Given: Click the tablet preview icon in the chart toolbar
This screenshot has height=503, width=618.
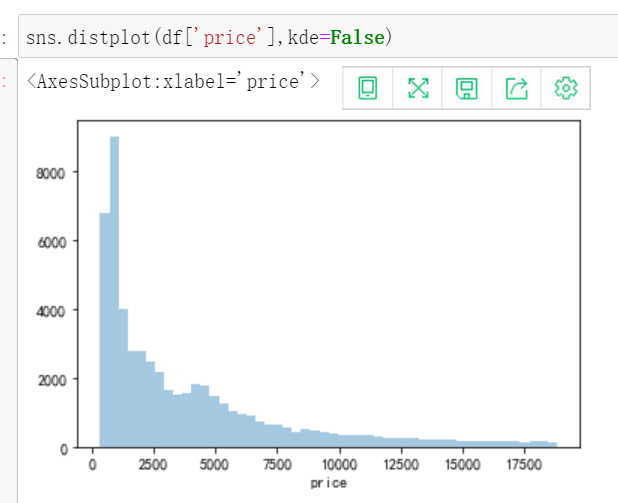Looking at the screenshot, I should (367, 88).
